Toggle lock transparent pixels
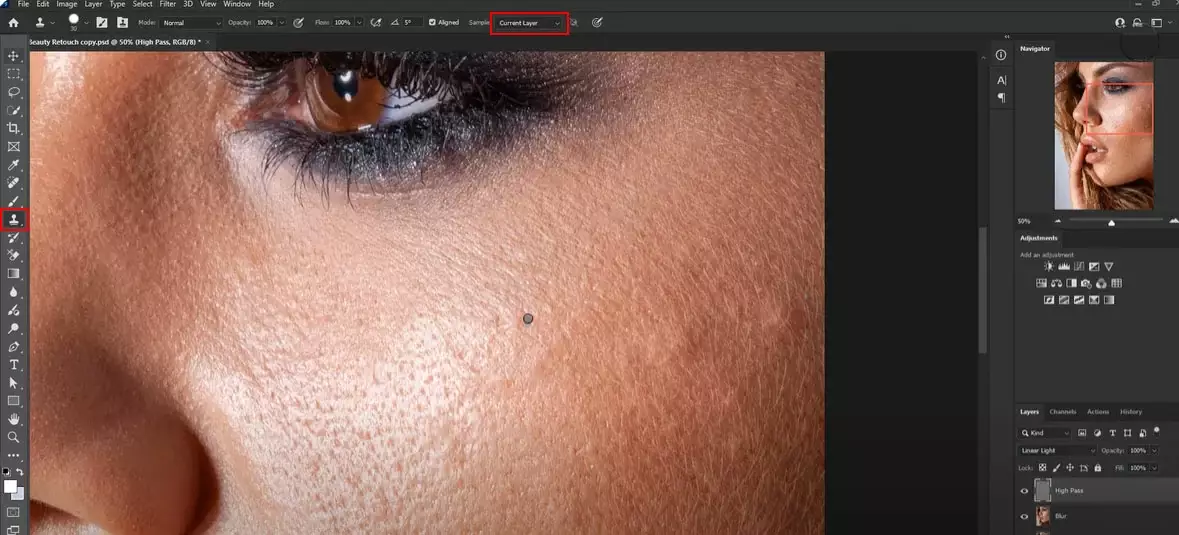The width and height of the screenshot is (1179, 535). coord(1042,467)
